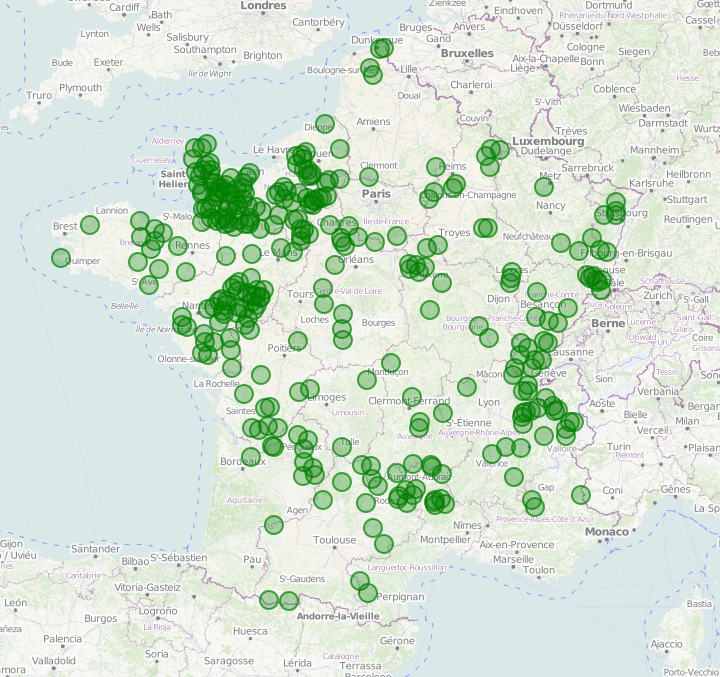Select the Bruxelles city label

click(x=467, y=52)
